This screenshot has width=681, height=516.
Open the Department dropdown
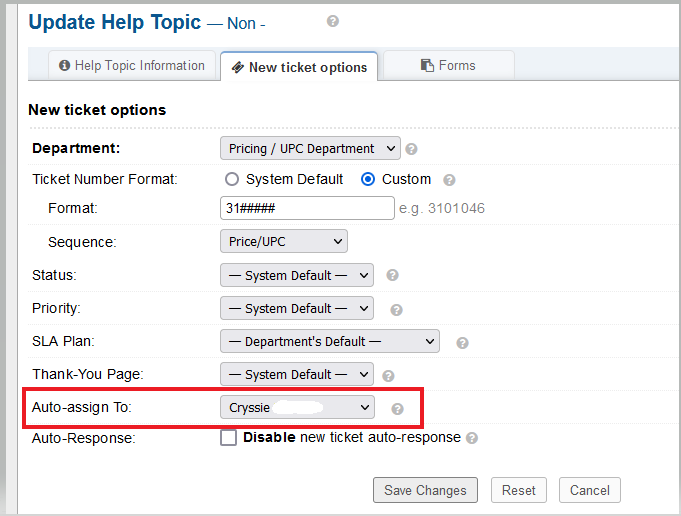click(x=309, y=149)
